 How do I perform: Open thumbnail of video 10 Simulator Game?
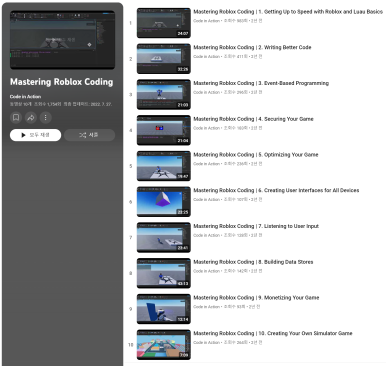click(164, 345)
